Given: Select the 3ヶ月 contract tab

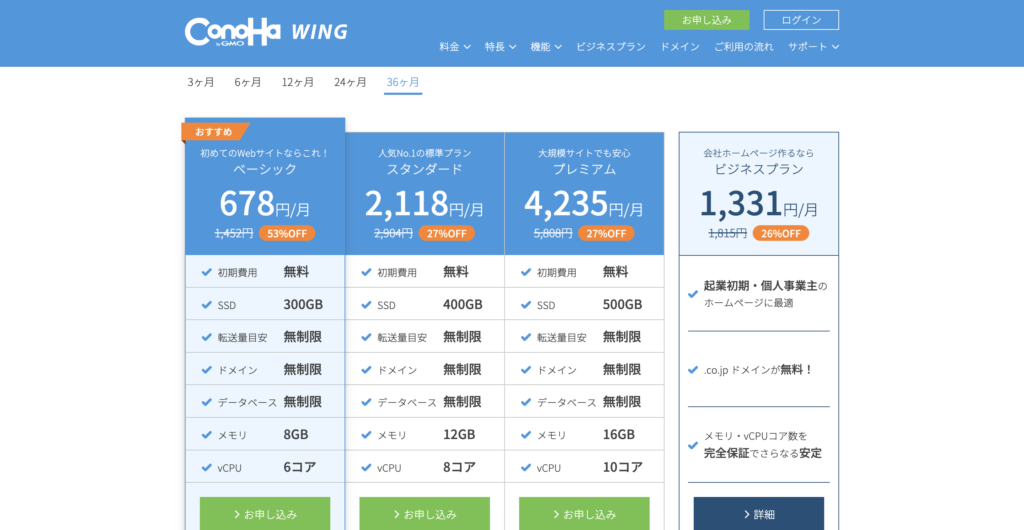Looking at the screenshot, I should 200,82.
